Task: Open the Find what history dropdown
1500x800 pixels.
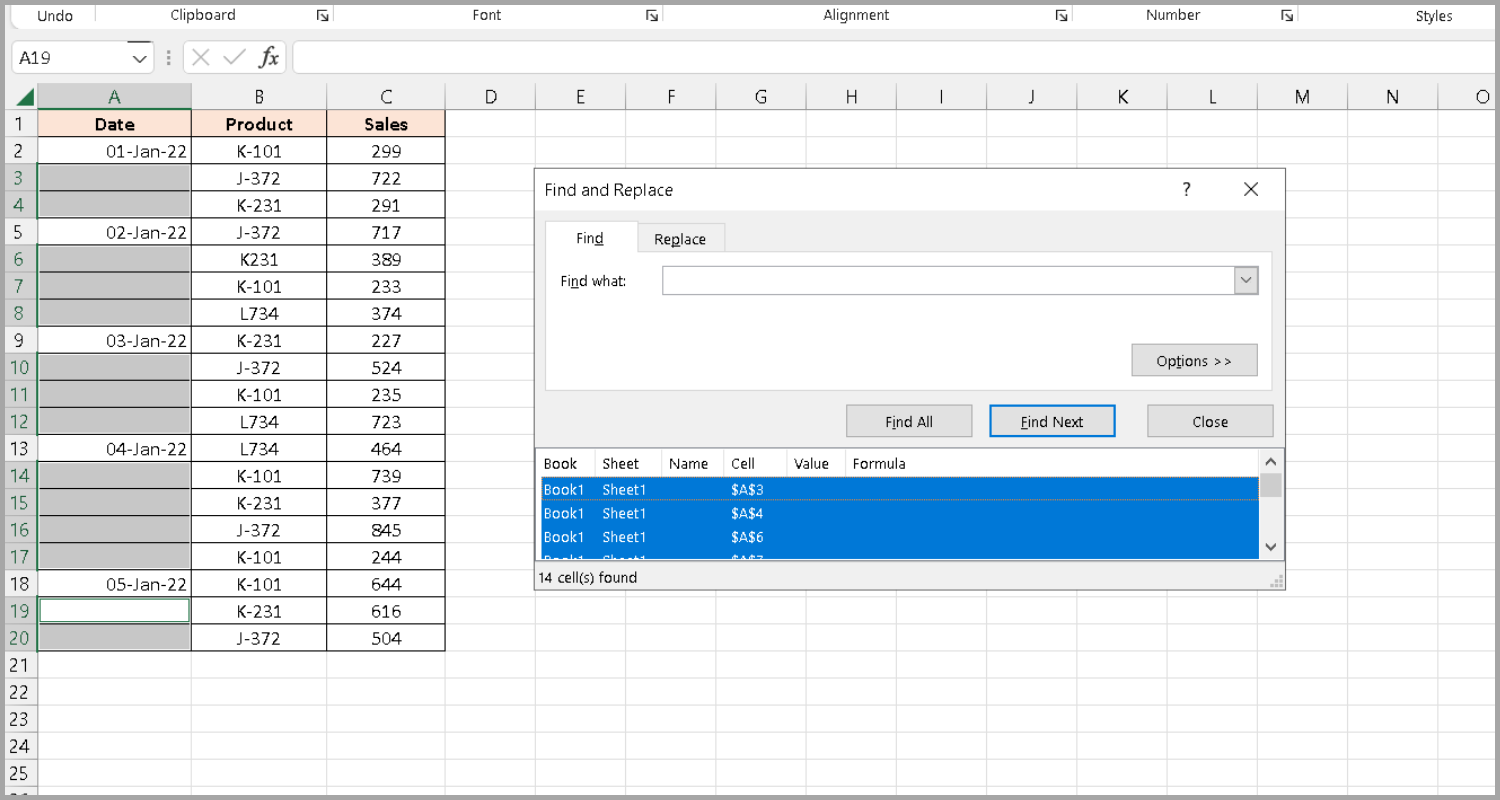Action: click(x=1245, y=280)
